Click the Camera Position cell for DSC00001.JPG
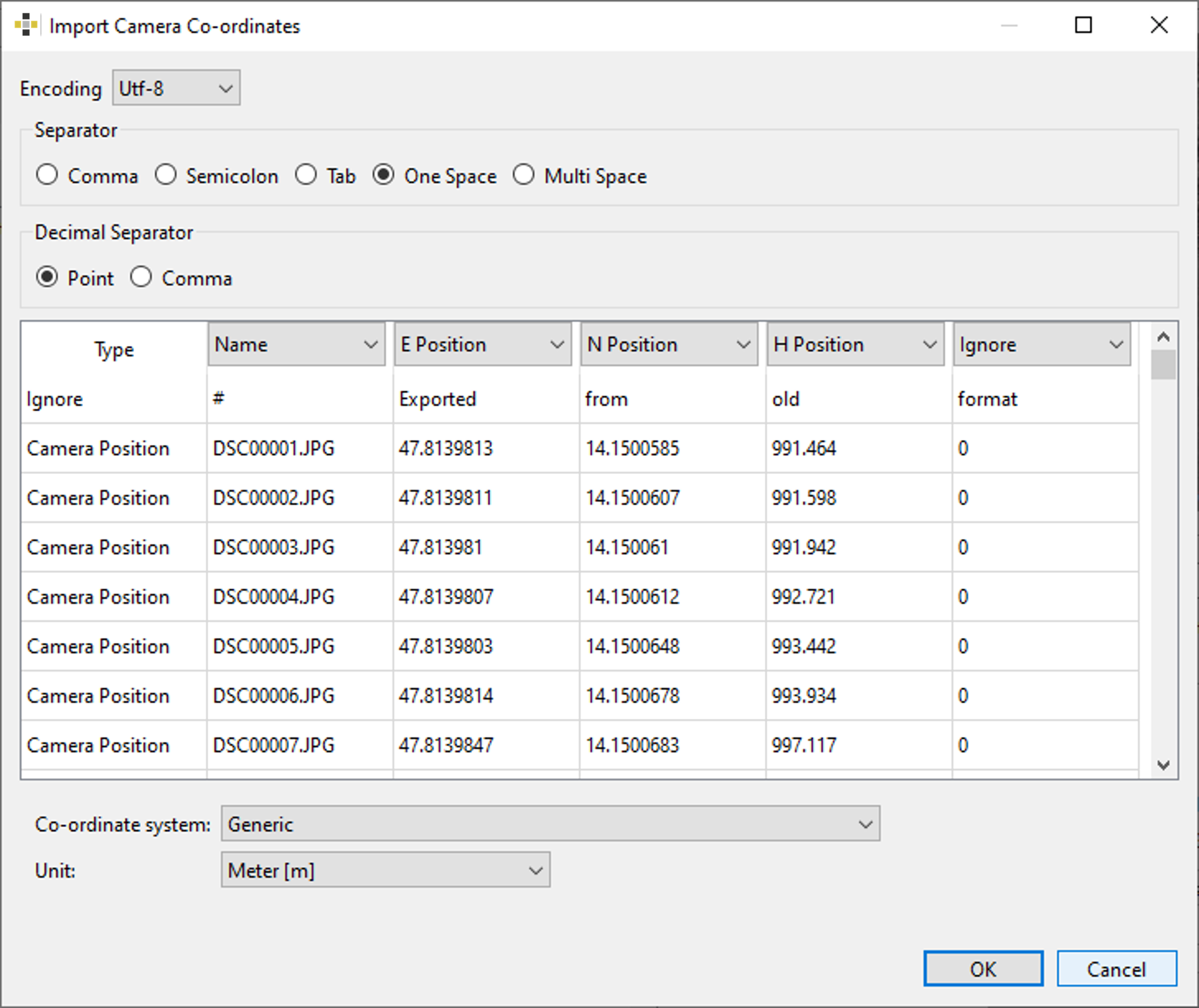 (114, 448)
